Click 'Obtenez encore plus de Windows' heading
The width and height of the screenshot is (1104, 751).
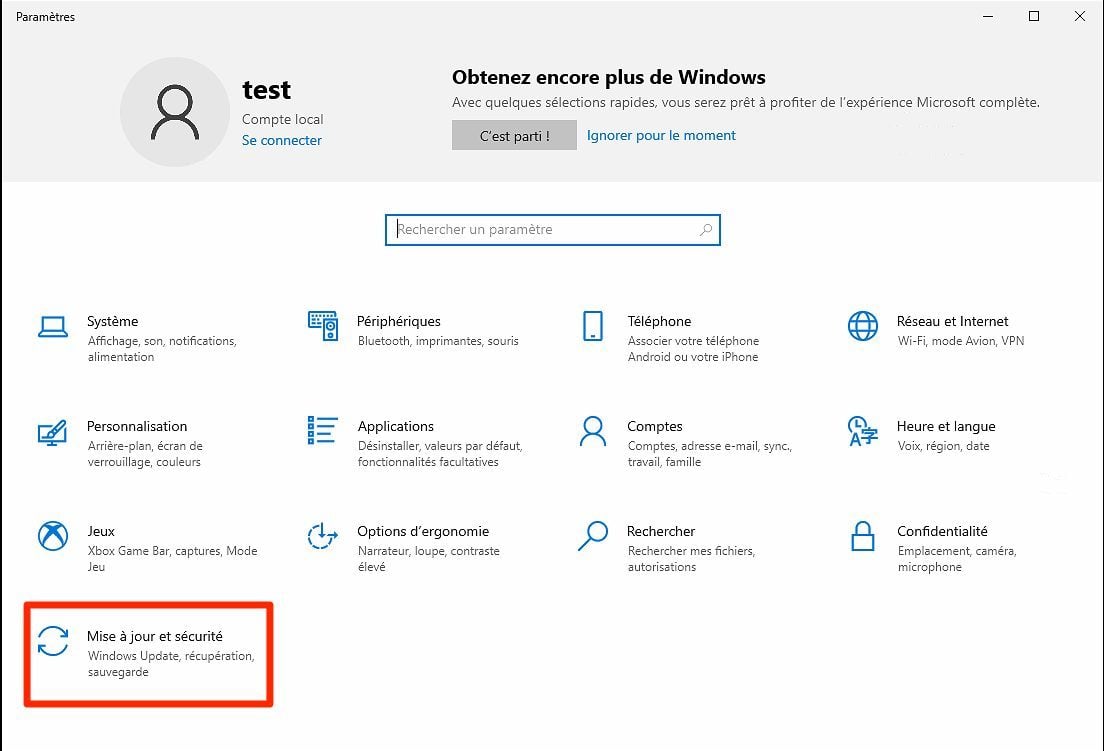click(x=609, y=77)
